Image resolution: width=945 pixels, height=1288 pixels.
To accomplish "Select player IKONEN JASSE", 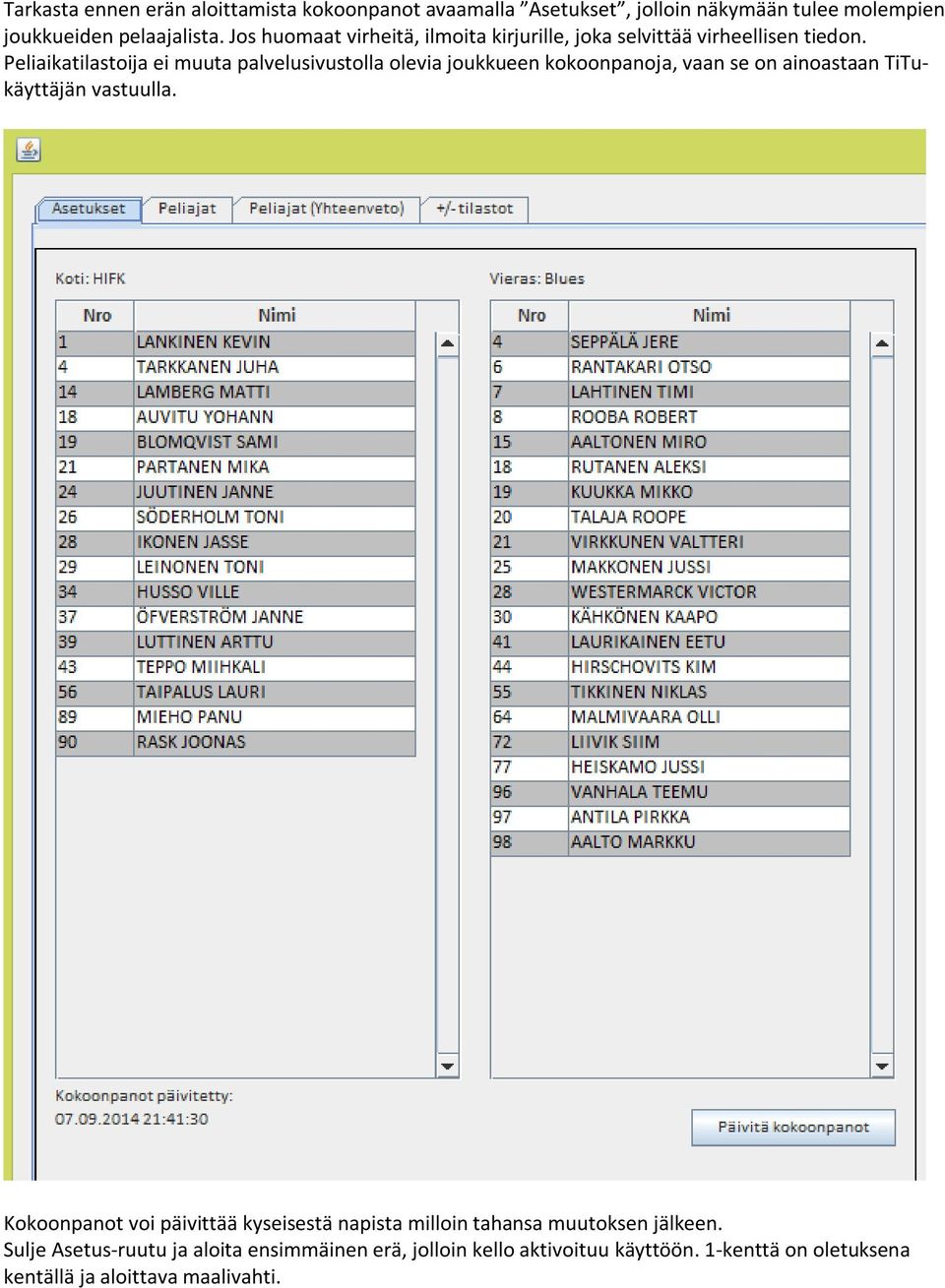I will click(x=236, y=542).
